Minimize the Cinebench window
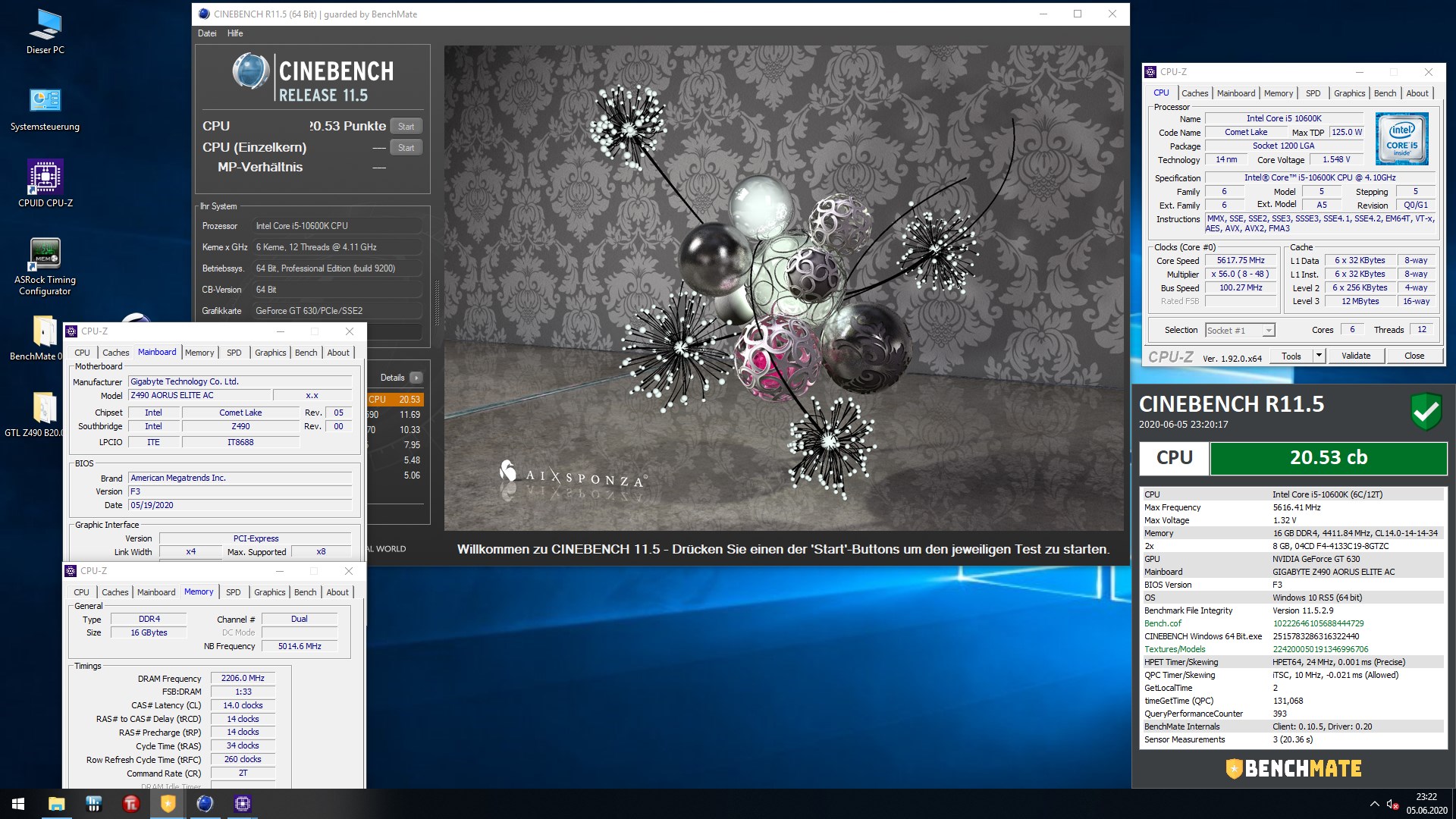This screenshot has height=819, width=1456. (x=1043, y=14)
